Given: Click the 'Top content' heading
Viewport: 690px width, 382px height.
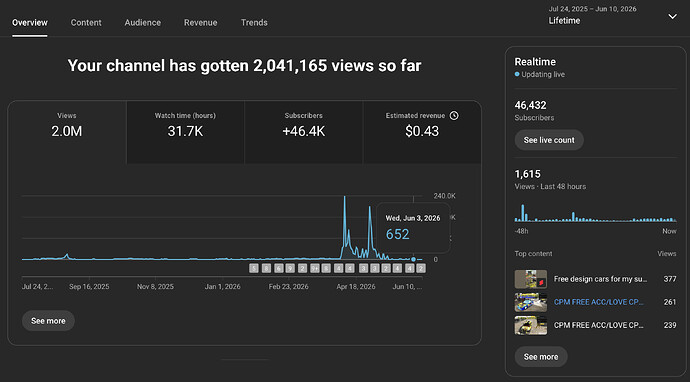Looking at the screenshot, I should point(533,253).
